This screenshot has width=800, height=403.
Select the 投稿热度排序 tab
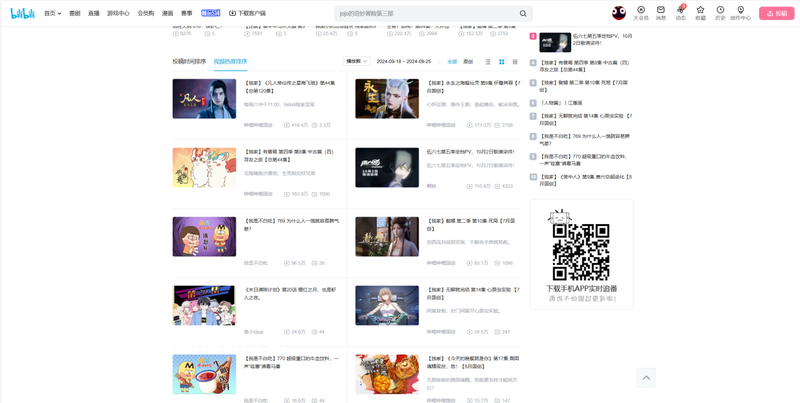pos(230,62)
